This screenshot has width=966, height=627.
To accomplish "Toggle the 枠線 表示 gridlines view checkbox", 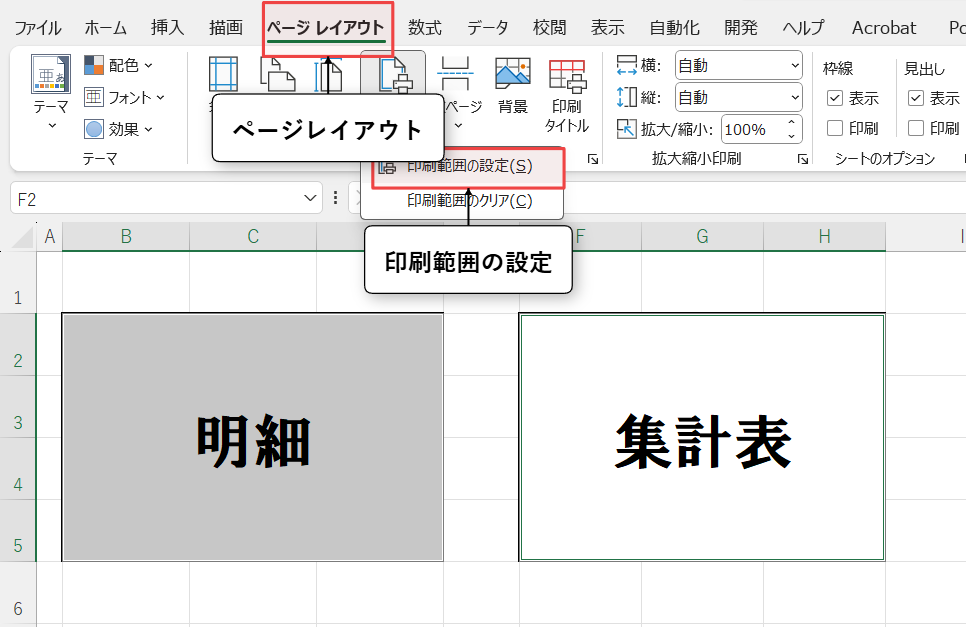I will (x=835, y=98).
